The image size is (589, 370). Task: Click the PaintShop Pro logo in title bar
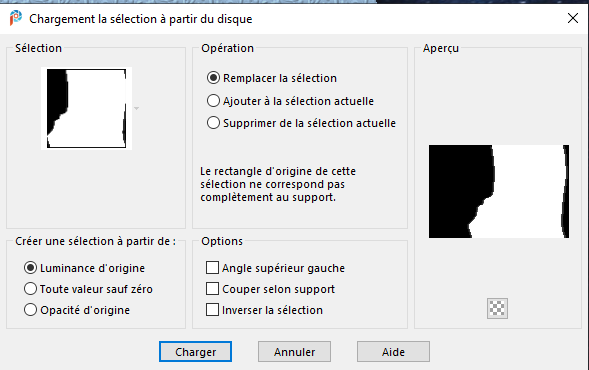(x=15, y=18)
